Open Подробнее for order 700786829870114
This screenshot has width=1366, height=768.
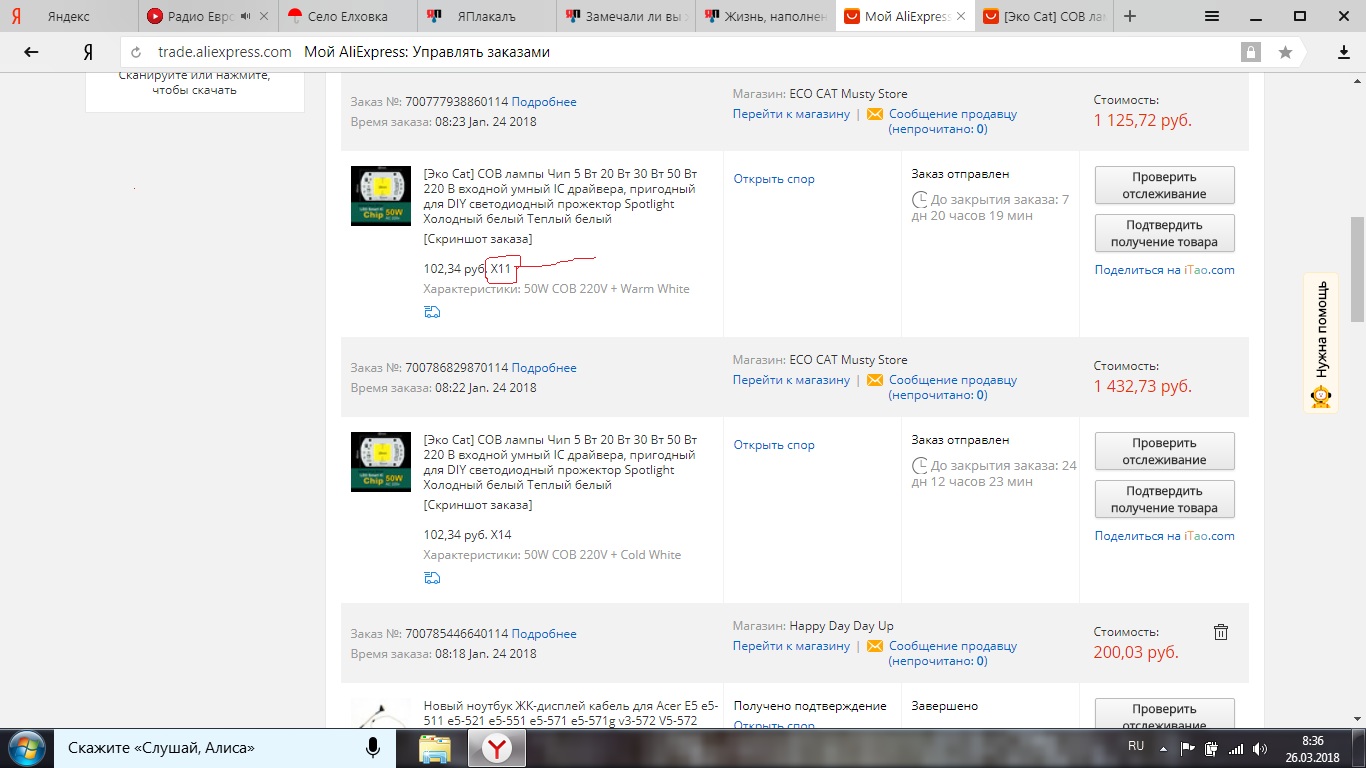(x=544, y=368)
